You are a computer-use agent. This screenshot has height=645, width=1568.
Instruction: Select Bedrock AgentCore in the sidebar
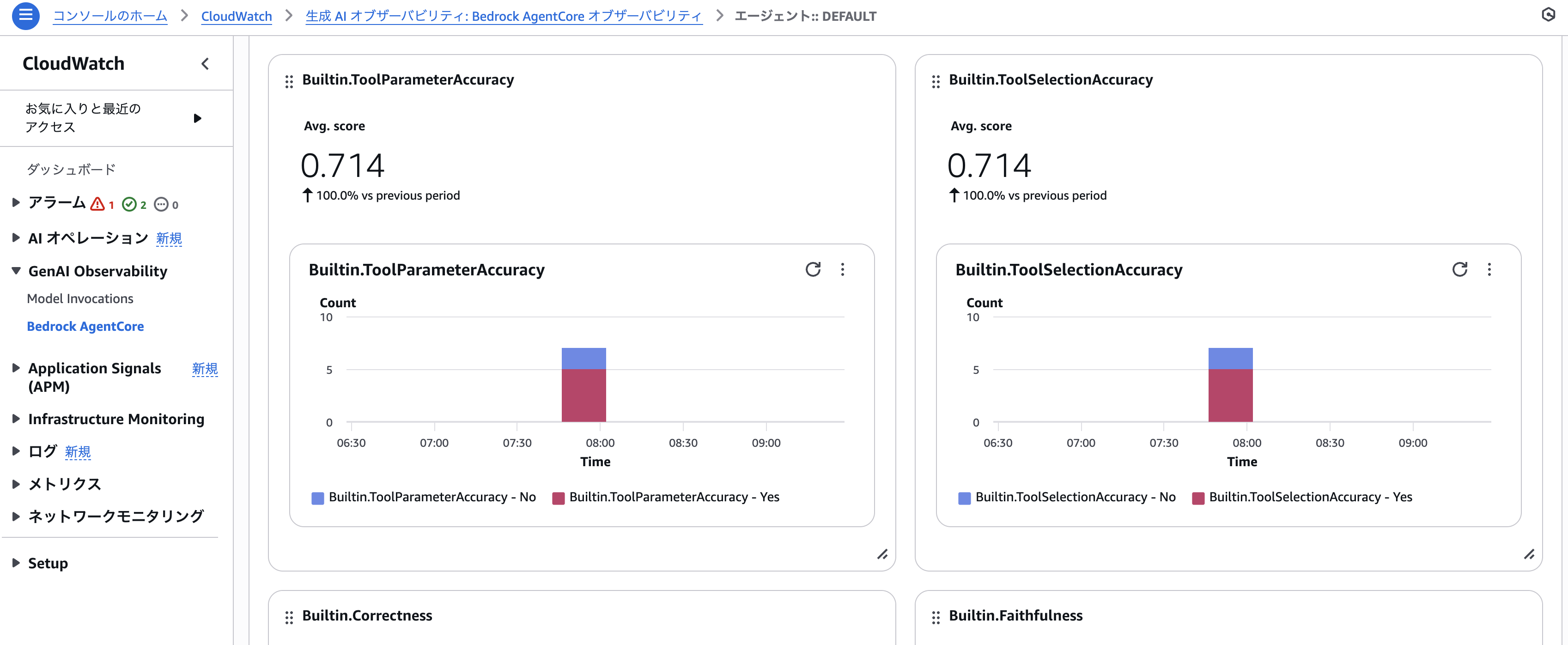[85, 326]
